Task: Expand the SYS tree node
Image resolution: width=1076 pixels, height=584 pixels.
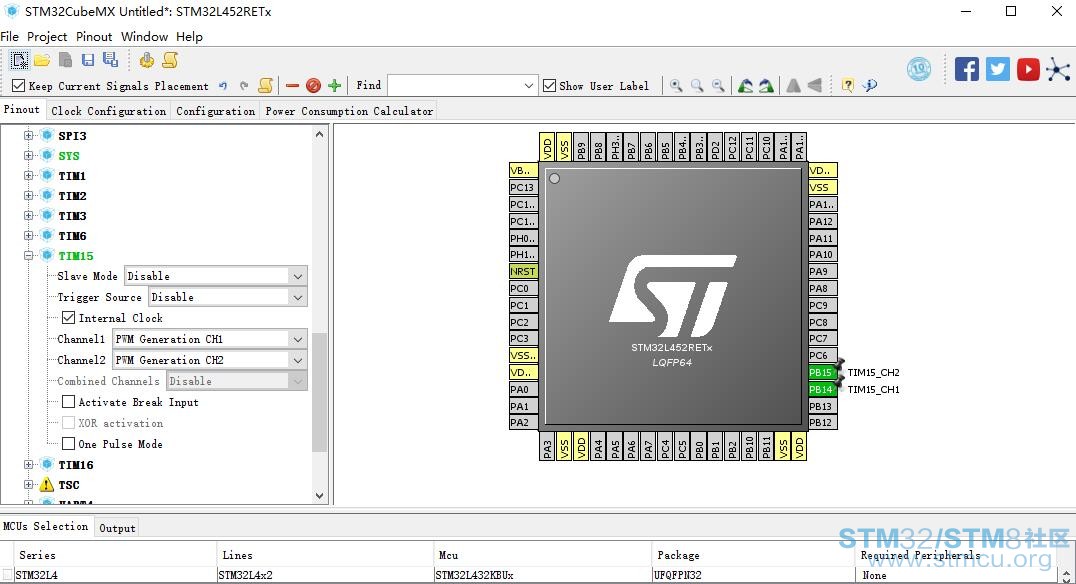Action: pos(29,156)
